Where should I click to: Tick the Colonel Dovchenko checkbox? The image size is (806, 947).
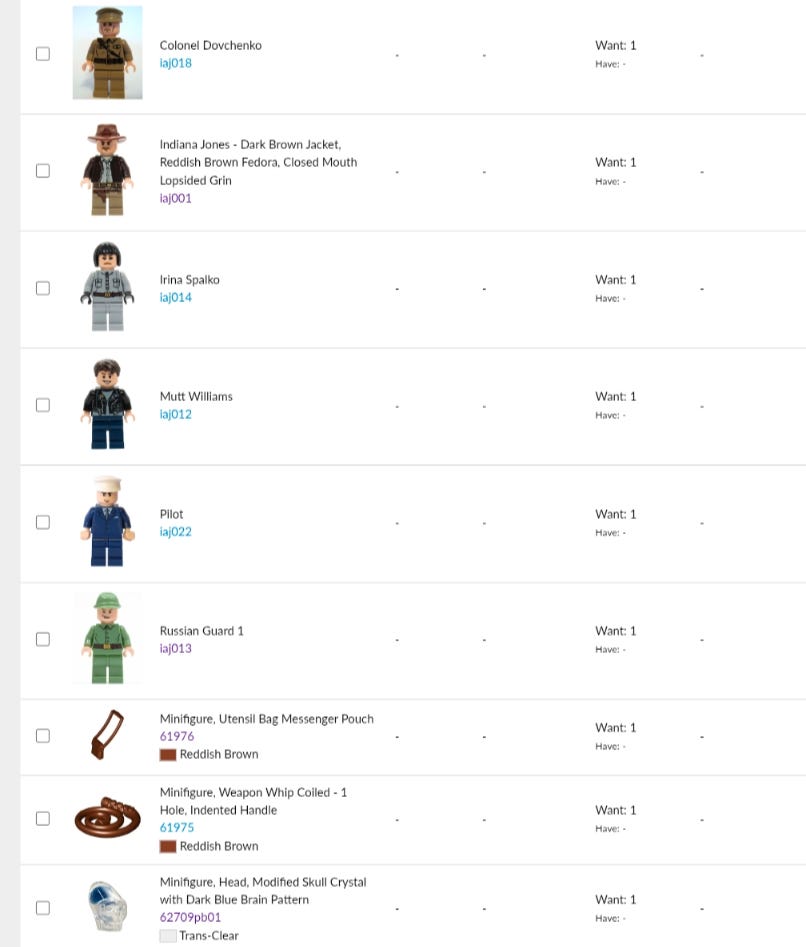43,54
